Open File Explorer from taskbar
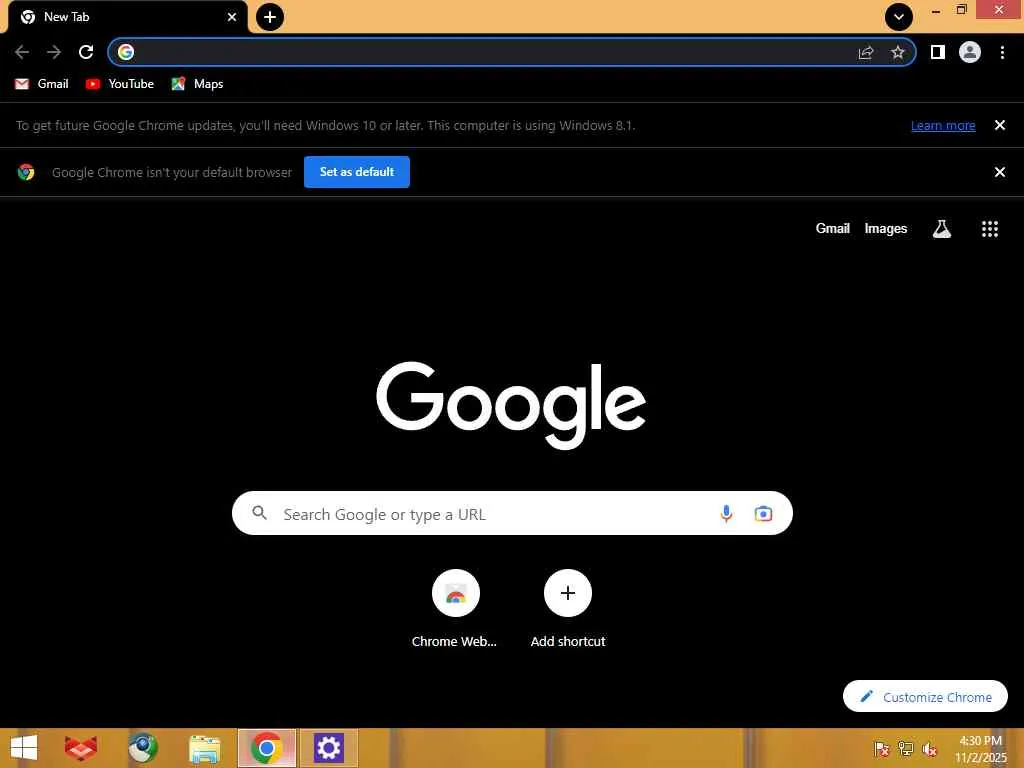 click(x=204, y=748)
